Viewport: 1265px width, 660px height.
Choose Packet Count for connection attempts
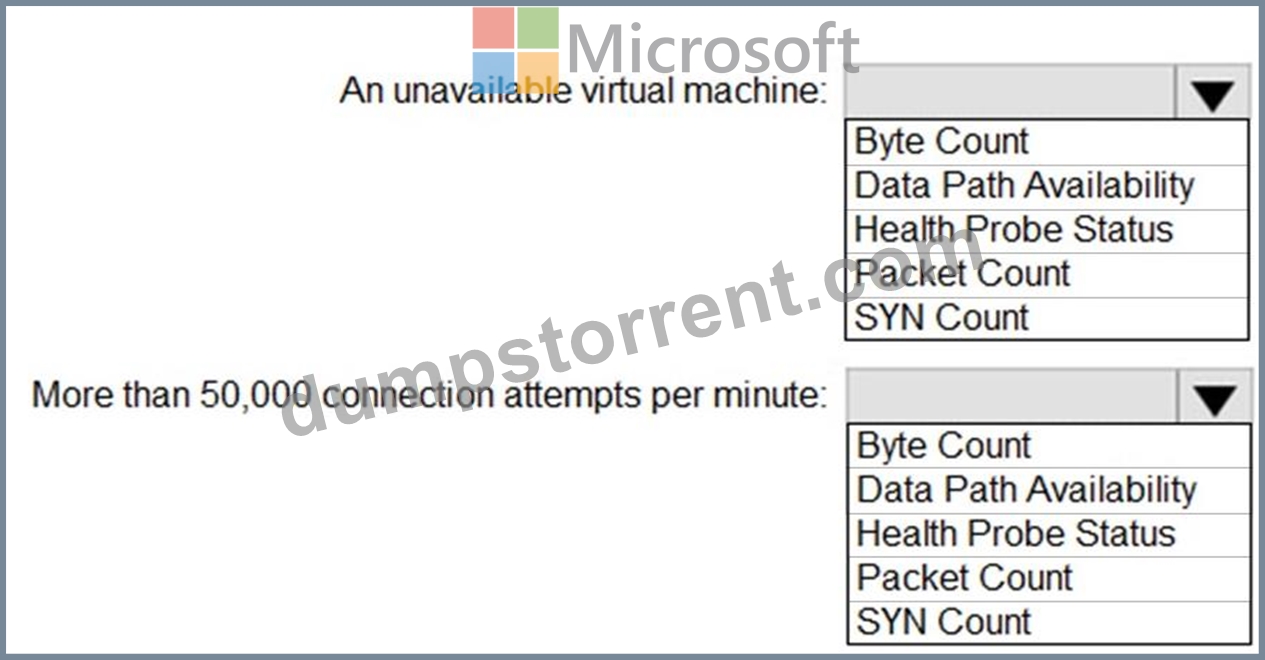coord(1049,578)
